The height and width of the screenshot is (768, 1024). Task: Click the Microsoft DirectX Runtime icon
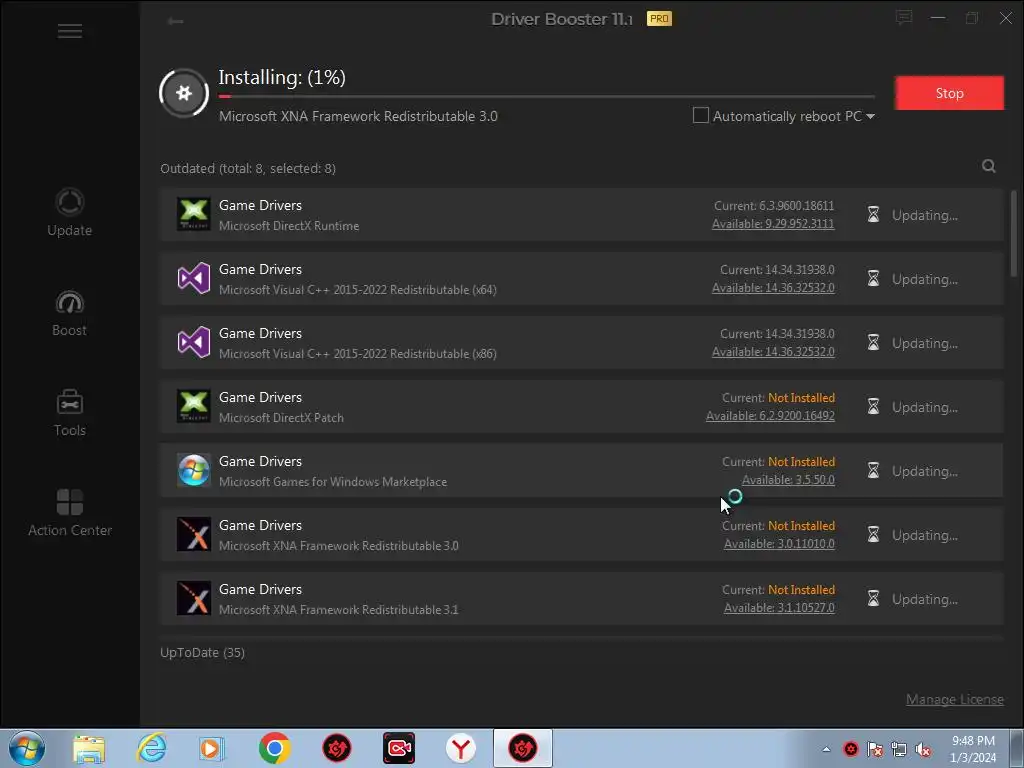point(194,214)
